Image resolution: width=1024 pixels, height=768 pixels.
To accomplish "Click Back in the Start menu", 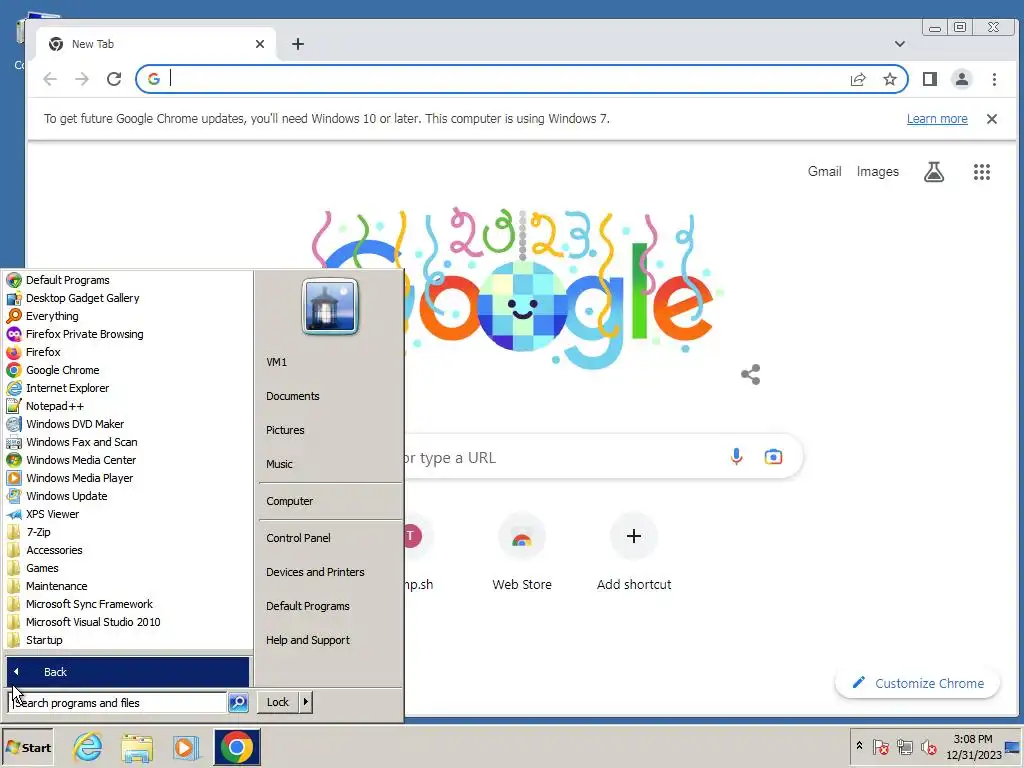I will coord(128,672).
